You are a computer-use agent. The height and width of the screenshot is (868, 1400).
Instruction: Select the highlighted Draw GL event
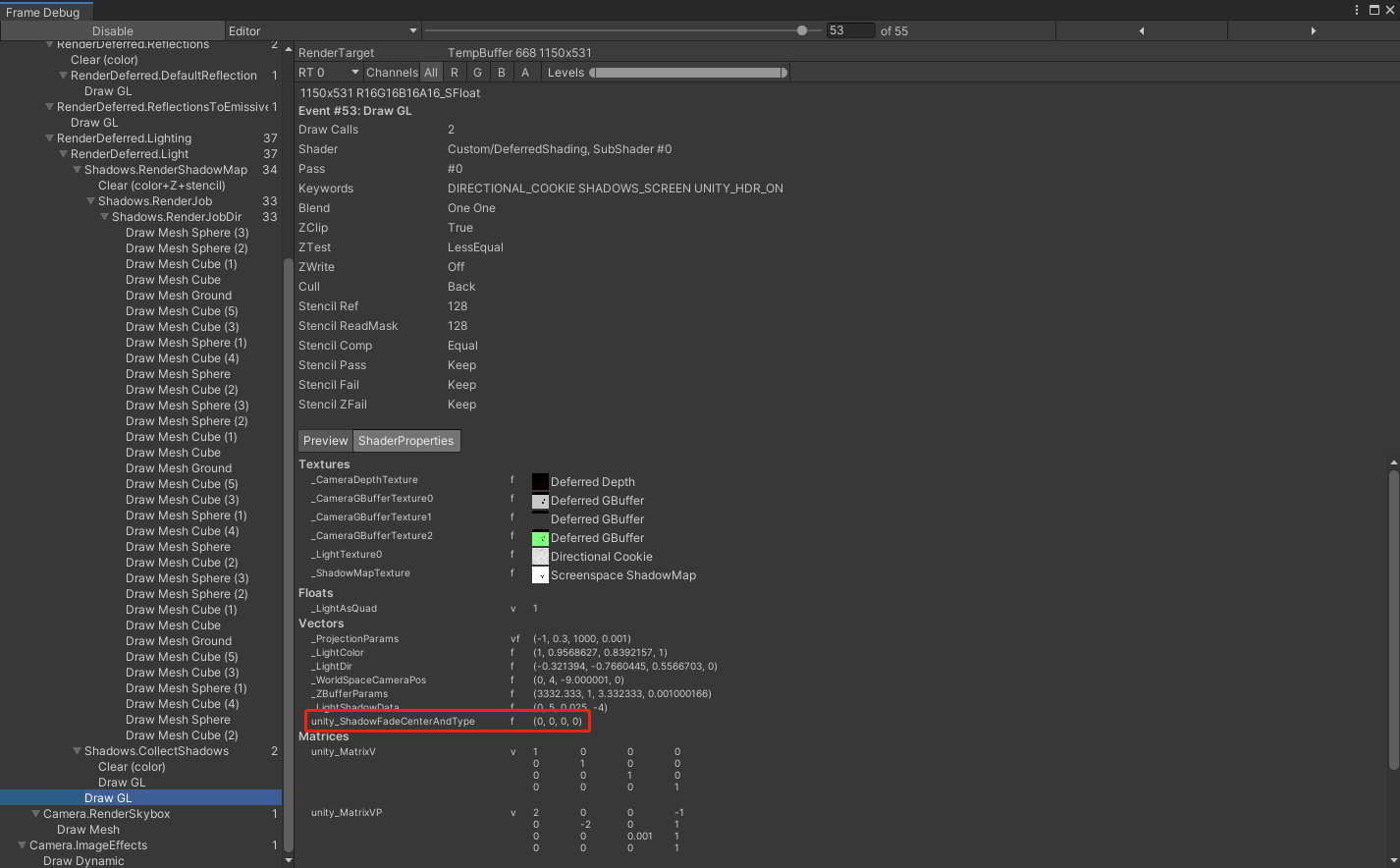click(140, 798)
